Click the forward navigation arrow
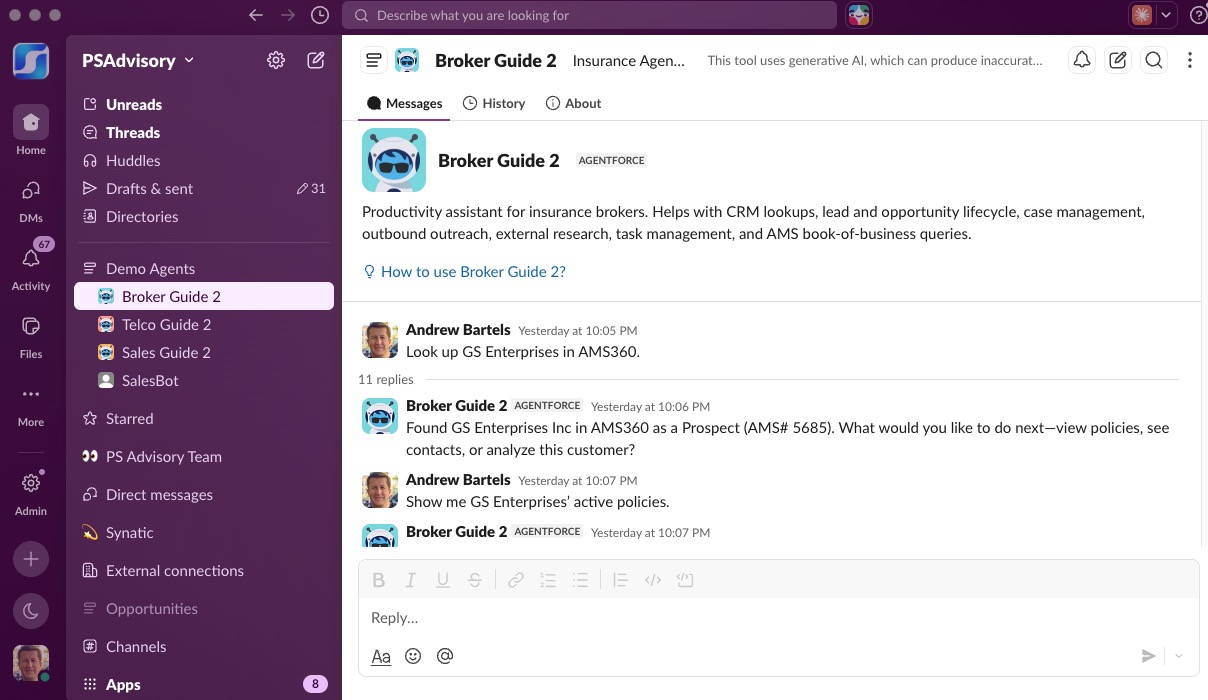 pyautogui.click(x=288, y=15)
